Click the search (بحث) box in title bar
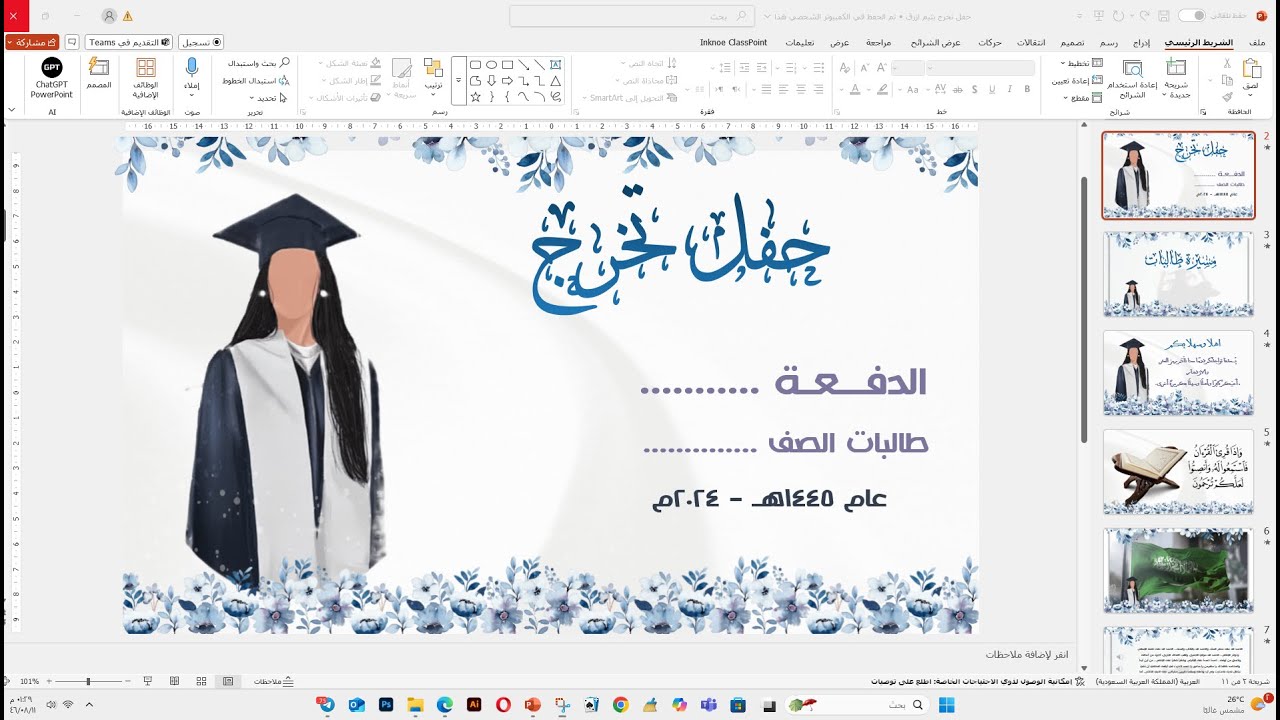Image resolution: width=1280 pixels, height=720 pixels. (632, 16)
